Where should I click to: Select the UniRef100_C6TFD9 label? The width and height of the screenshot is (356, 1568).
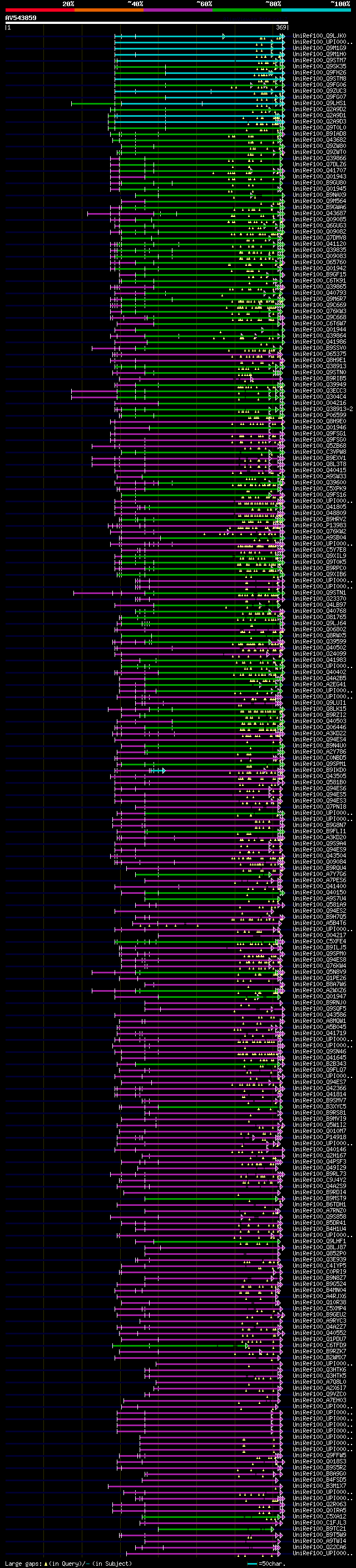319,1346
